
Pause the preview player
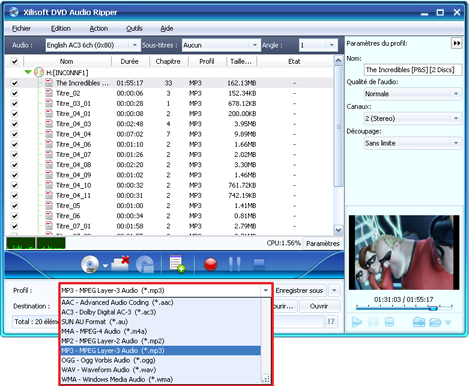coord(373,322)
